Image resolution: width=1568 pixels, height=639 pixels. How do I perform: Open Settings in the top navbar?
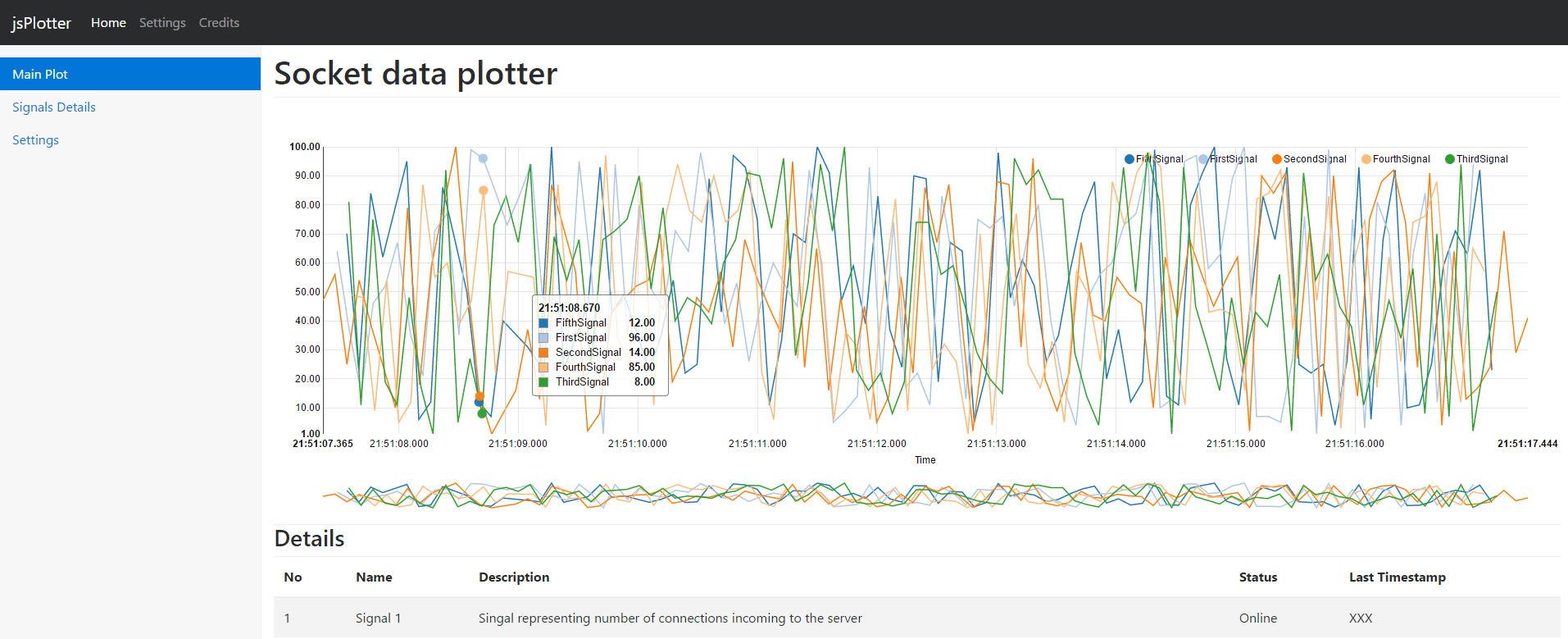point(162,23)
